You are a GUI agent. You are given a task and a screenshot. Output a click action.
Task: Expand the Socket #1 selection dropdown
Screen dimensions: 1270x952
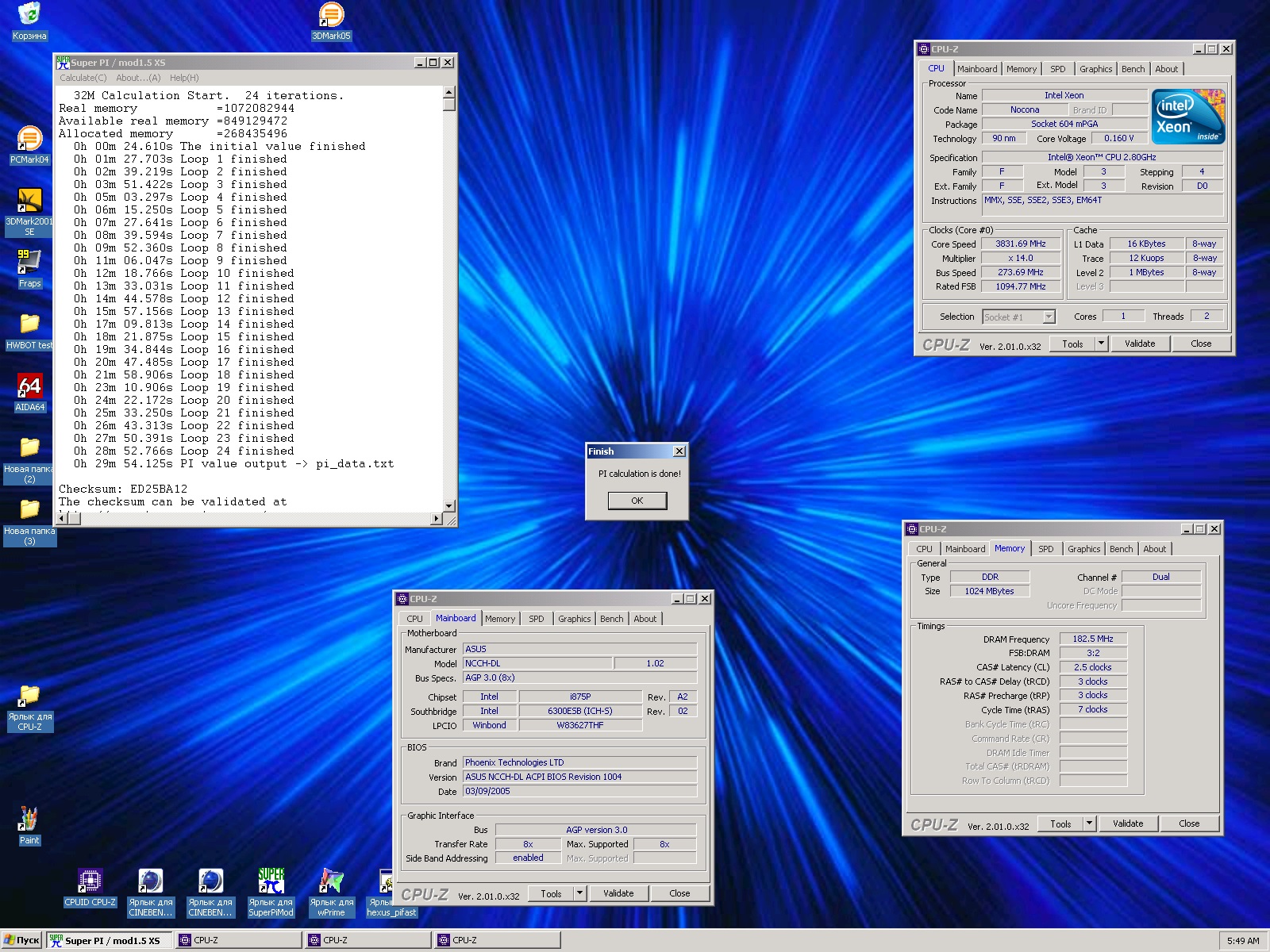[1049, 317]
